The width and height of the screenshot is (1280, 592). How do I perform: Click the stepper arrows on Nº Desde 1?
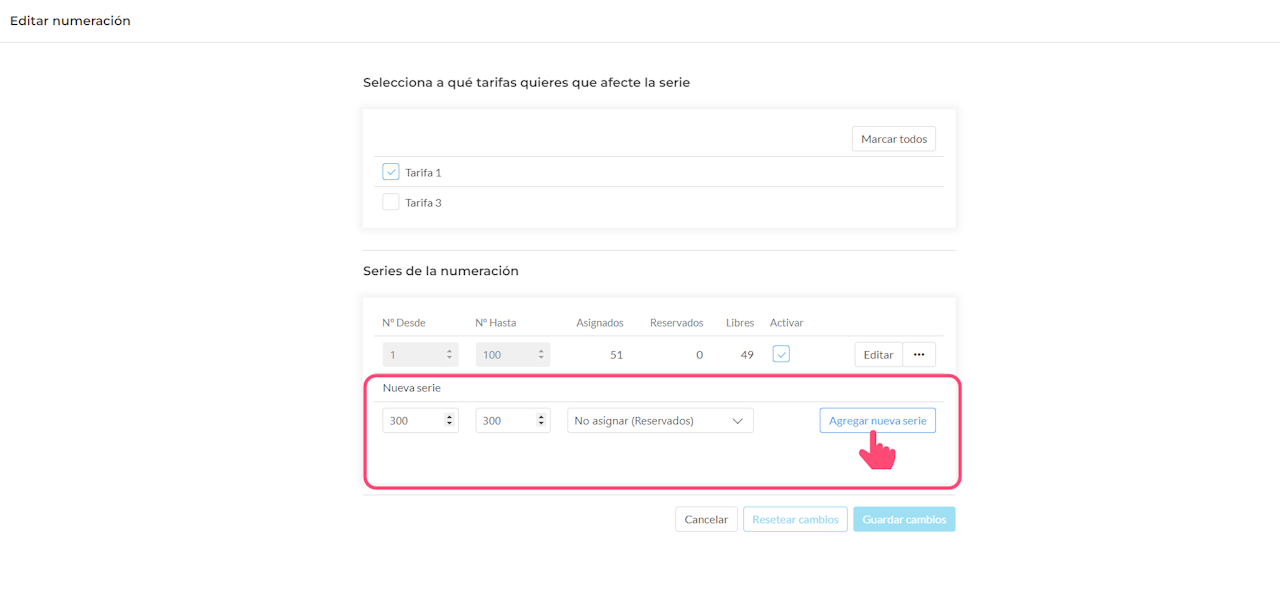[x=450, y=355]
